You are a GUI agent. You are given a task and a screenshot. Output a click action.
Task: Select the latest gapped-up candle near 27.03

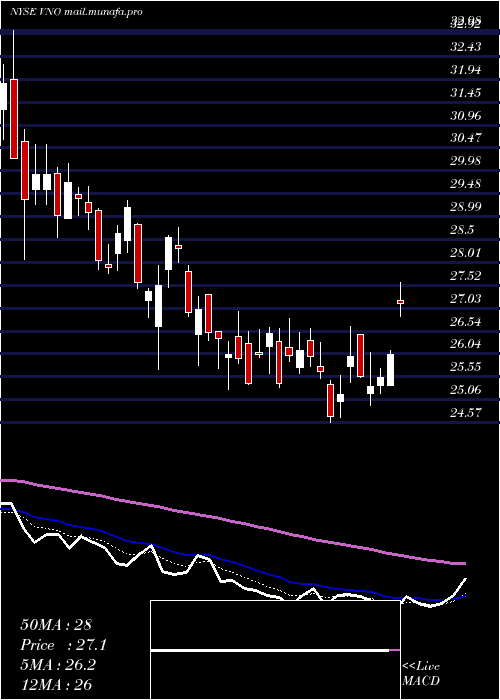pyautogui.click(x=400, y=302)
